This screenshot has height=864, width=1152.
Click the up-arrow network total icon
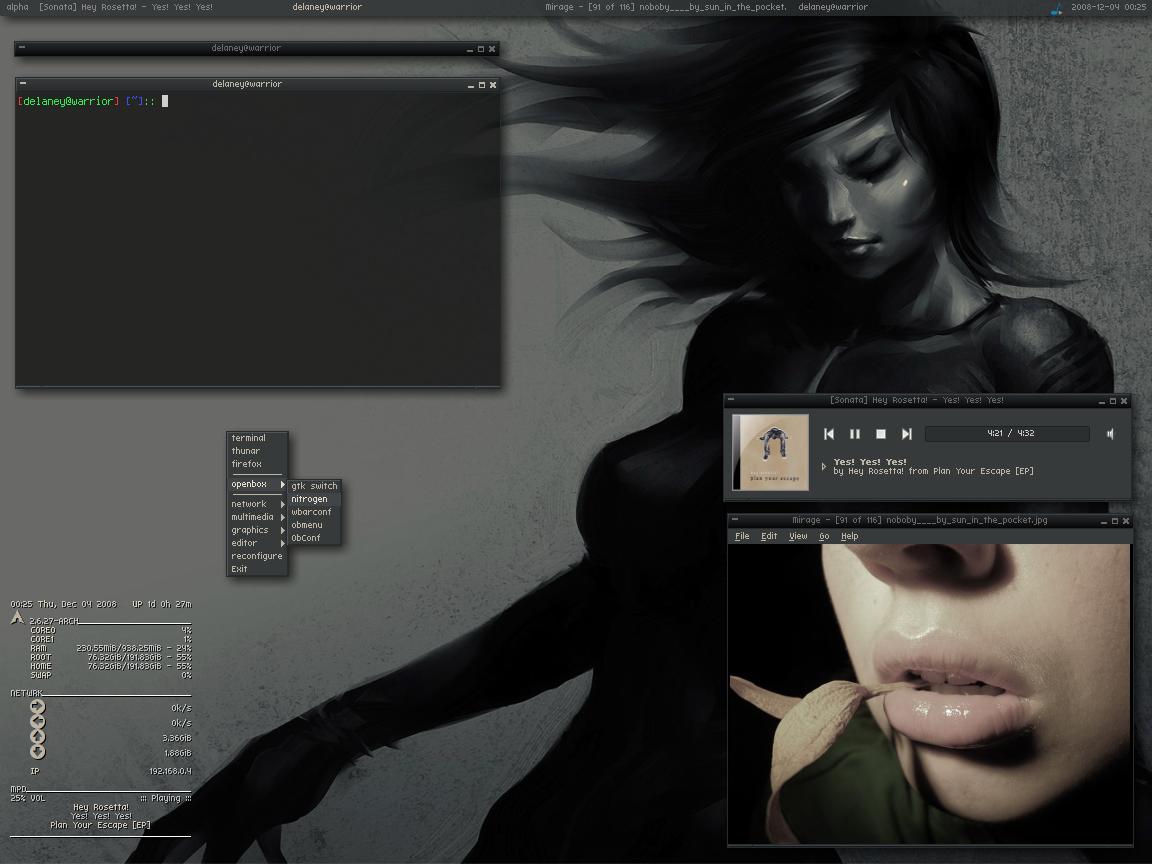[37, 737]
